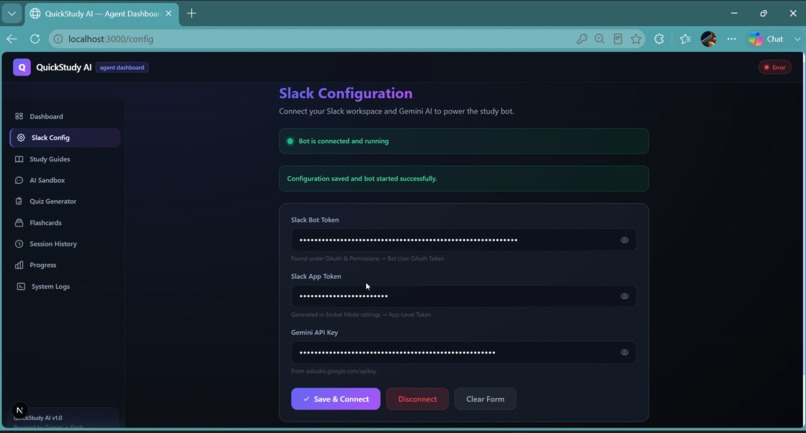Toggle Gemini API Key visibility
Viewport: 806px width, 433px height.
pyautogui.click(x=624, y=352)
